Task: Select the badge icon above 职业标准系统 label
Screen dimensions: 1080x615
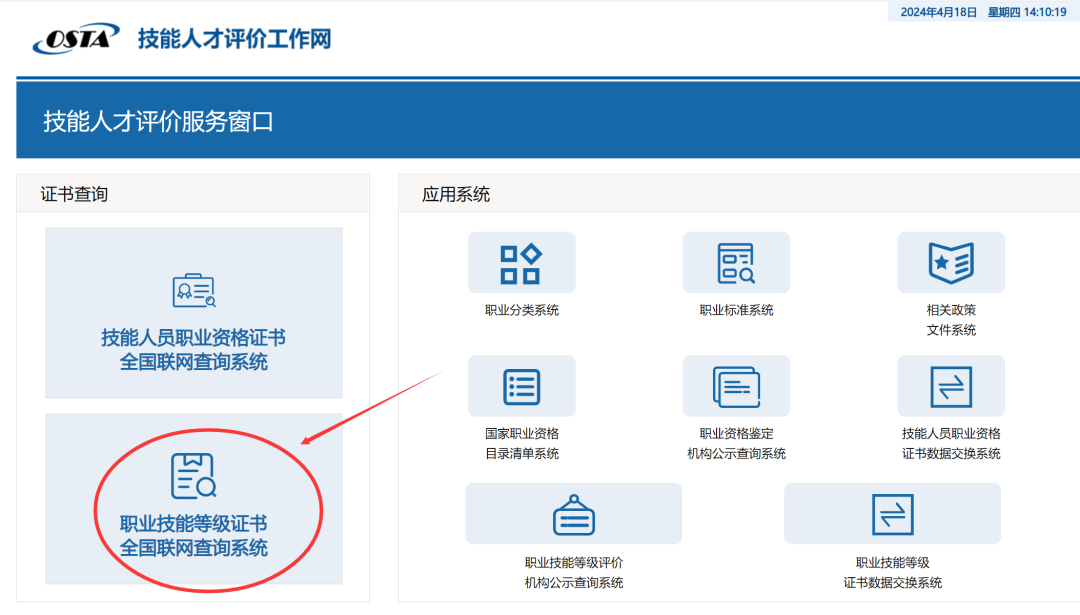Action: tap(736, 262)
